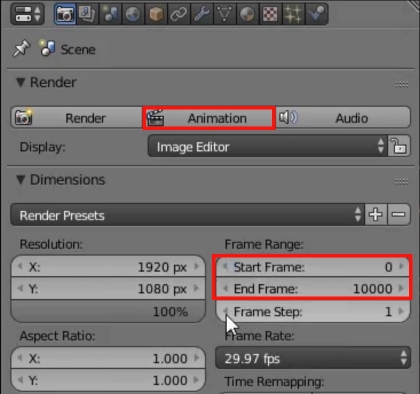Screen dimensions: 420x394
Task: Click the Frame Step field
Action: [313, 311]
